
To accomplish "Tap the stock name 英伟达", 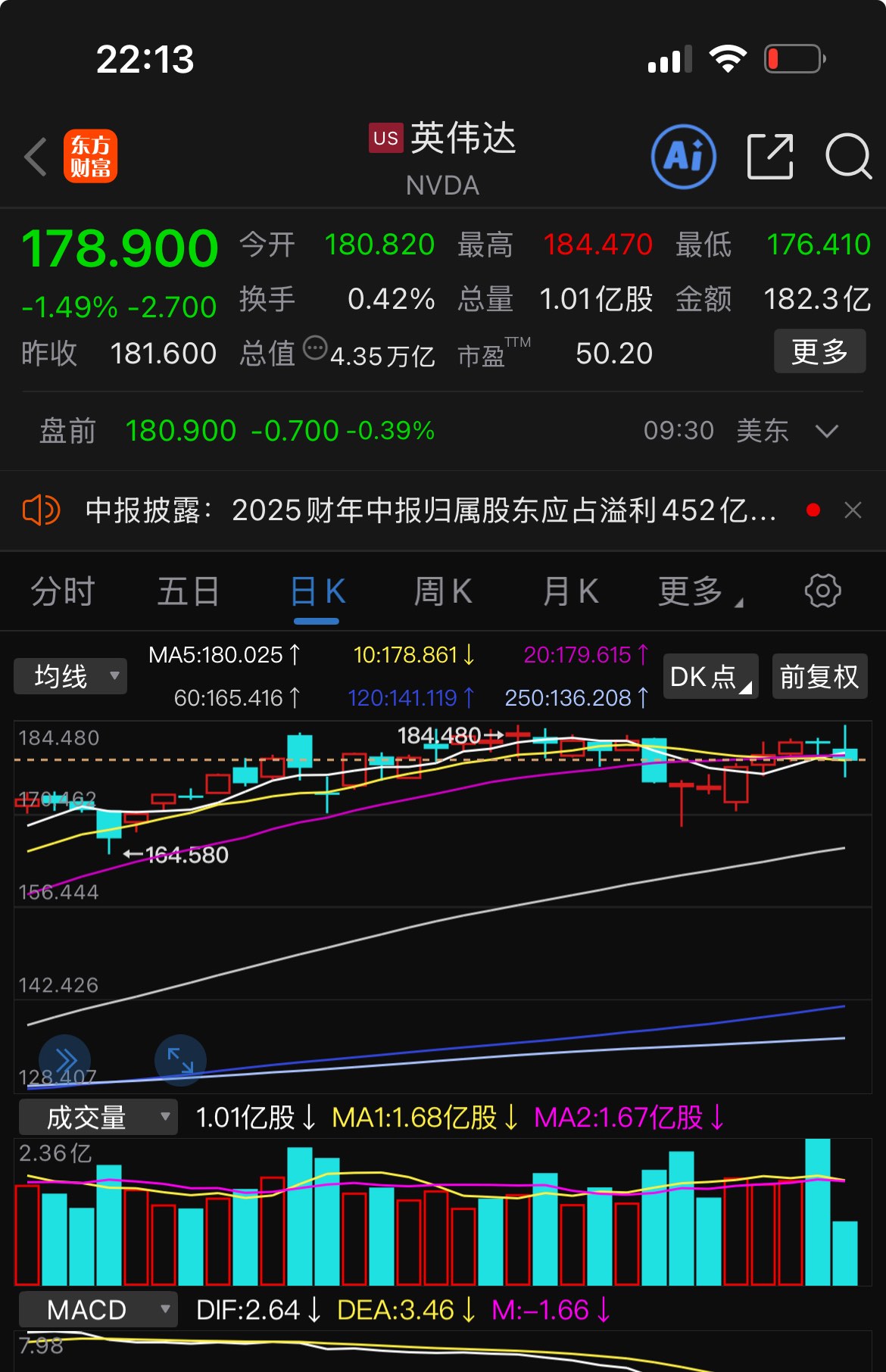I will pos(463,138).
